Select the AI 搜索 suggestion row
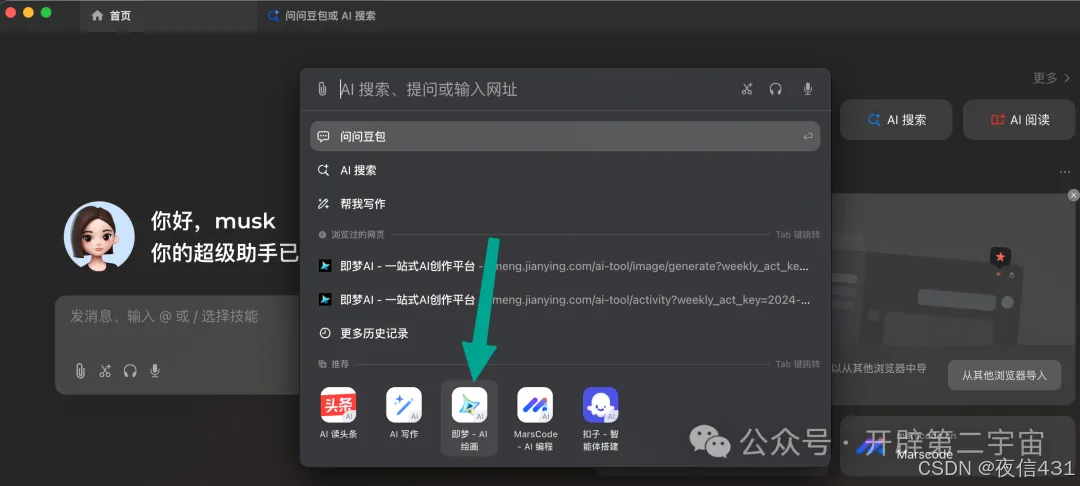Screen dimensions: 1080x486 tap(565, 170)
